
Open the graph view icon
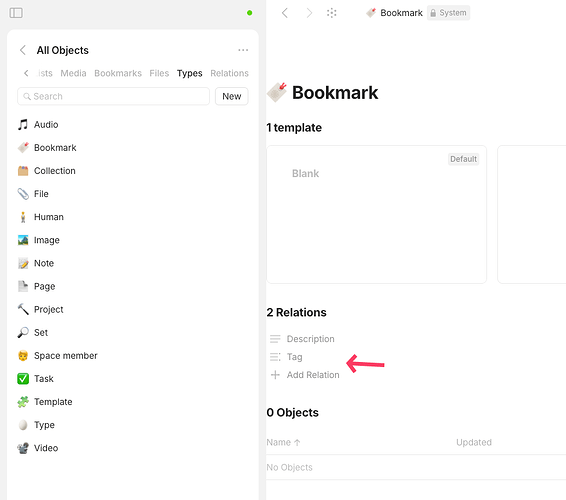pos(331,13)
